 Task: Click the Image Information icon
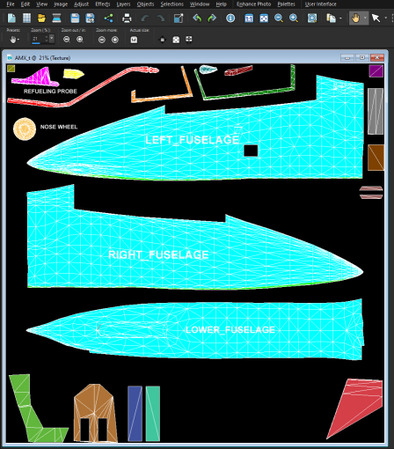[230, 18]
